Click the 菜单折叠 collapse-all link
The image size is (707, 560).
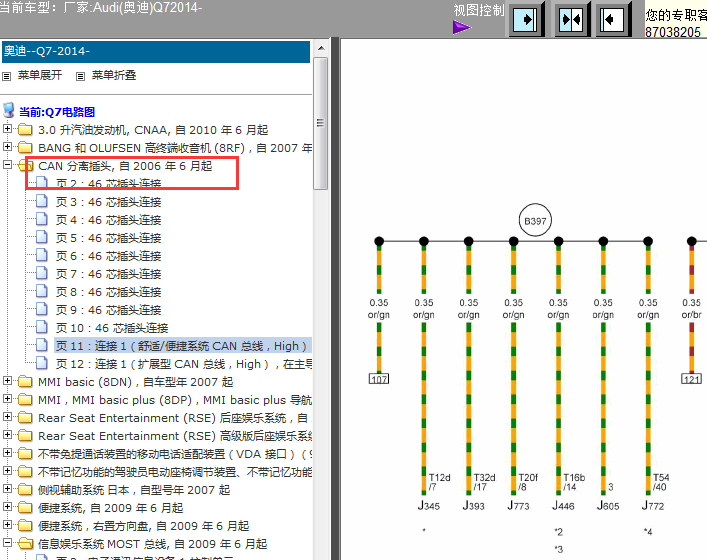(x=114, y=75)
